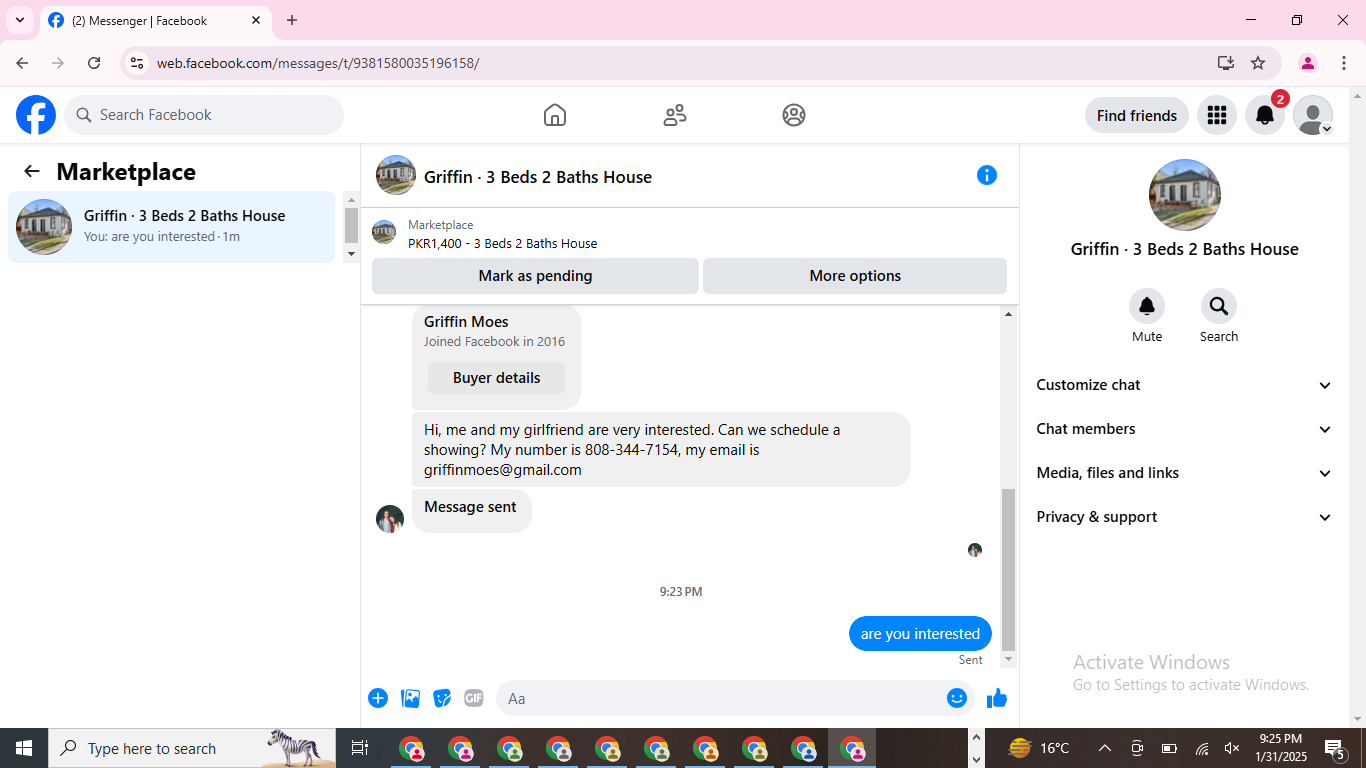1366x768 pixels.
Task: Open the Windows notification center
Action: [1334, 748]
